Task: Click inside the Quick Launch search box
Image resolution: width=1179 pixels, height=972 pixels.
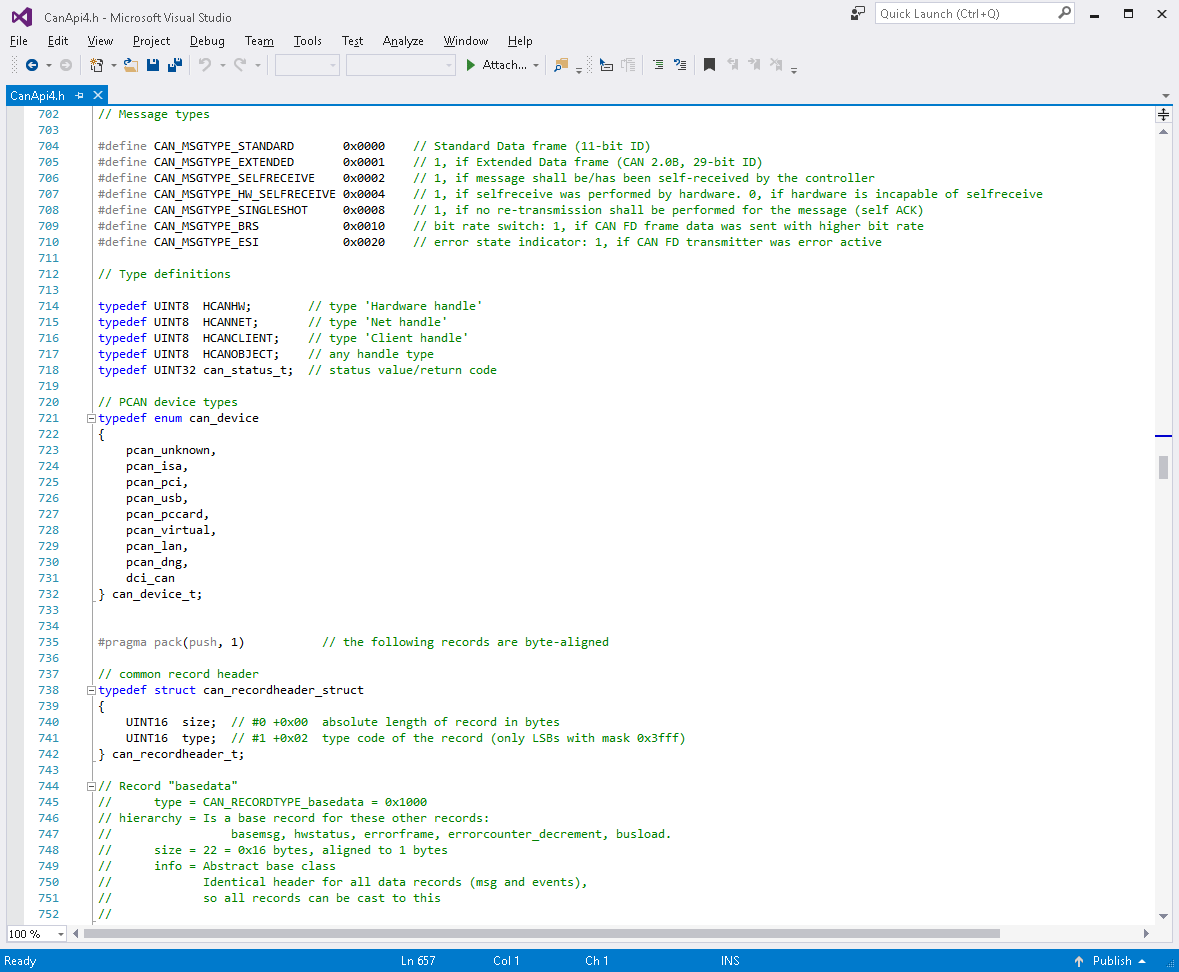Action: tap(965, 14)
